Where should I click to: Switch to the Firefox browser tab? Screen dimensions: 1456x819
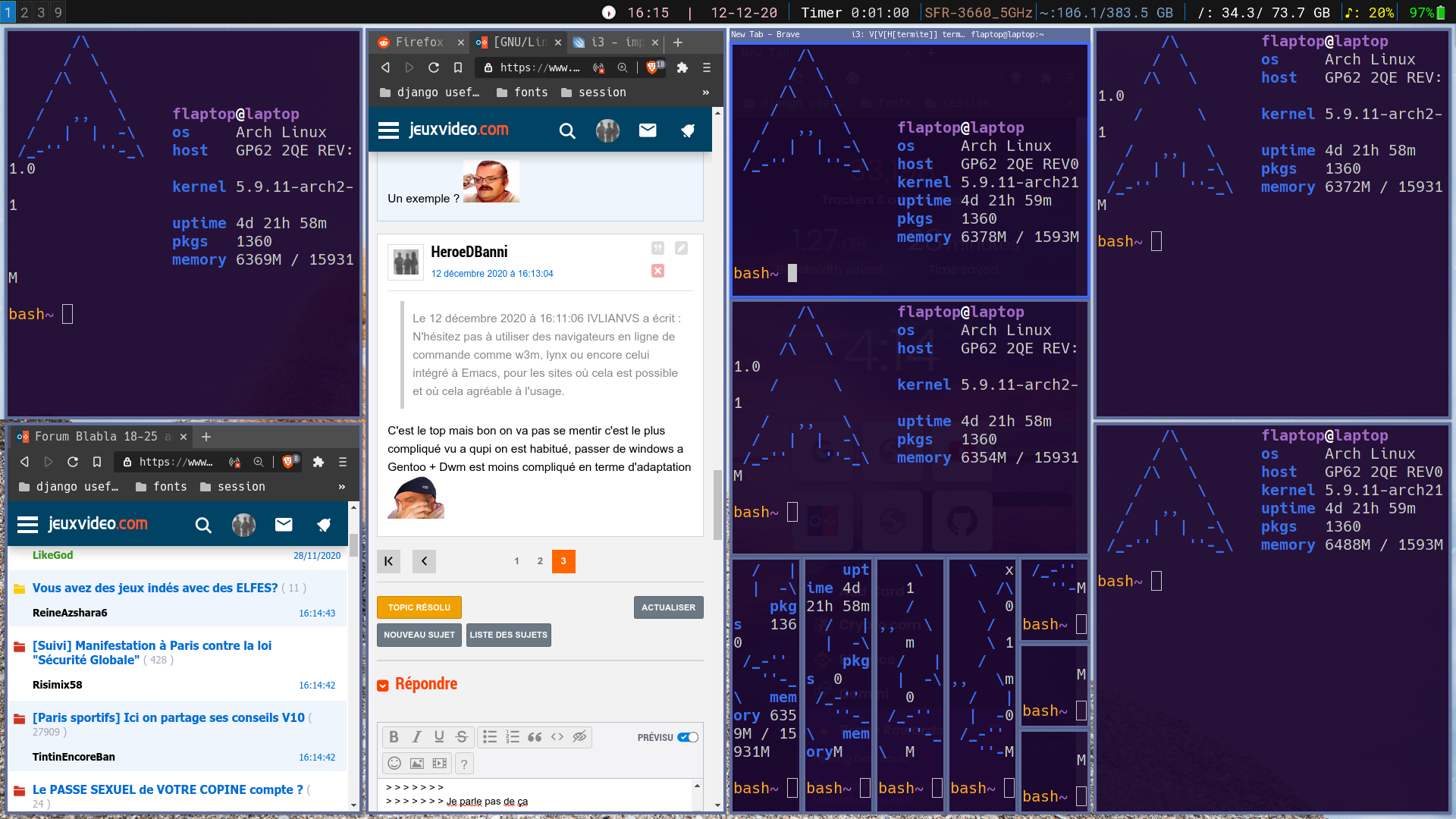click(419, 42)
